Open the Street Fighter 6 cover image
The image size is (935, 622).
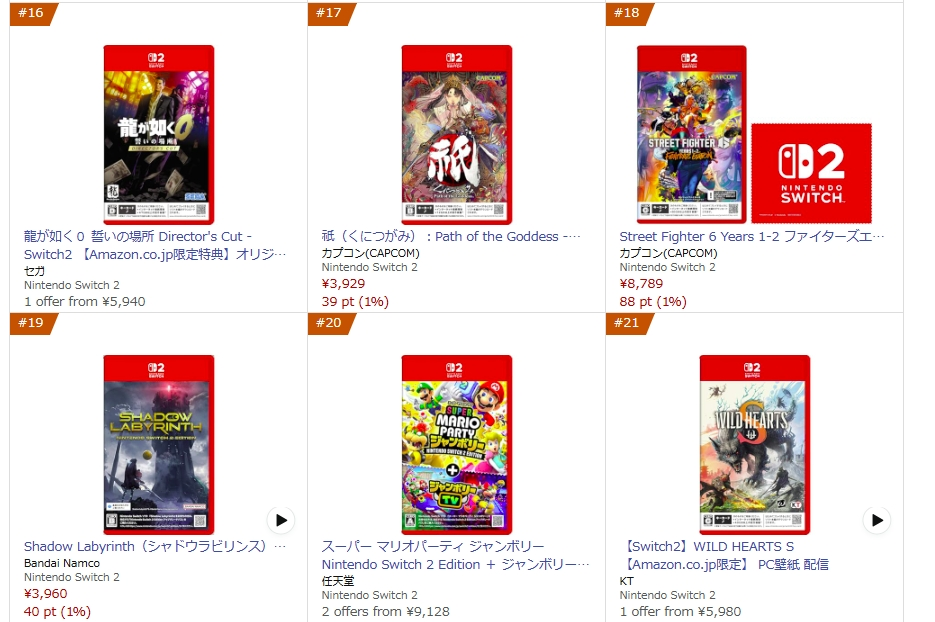(692, 135)
